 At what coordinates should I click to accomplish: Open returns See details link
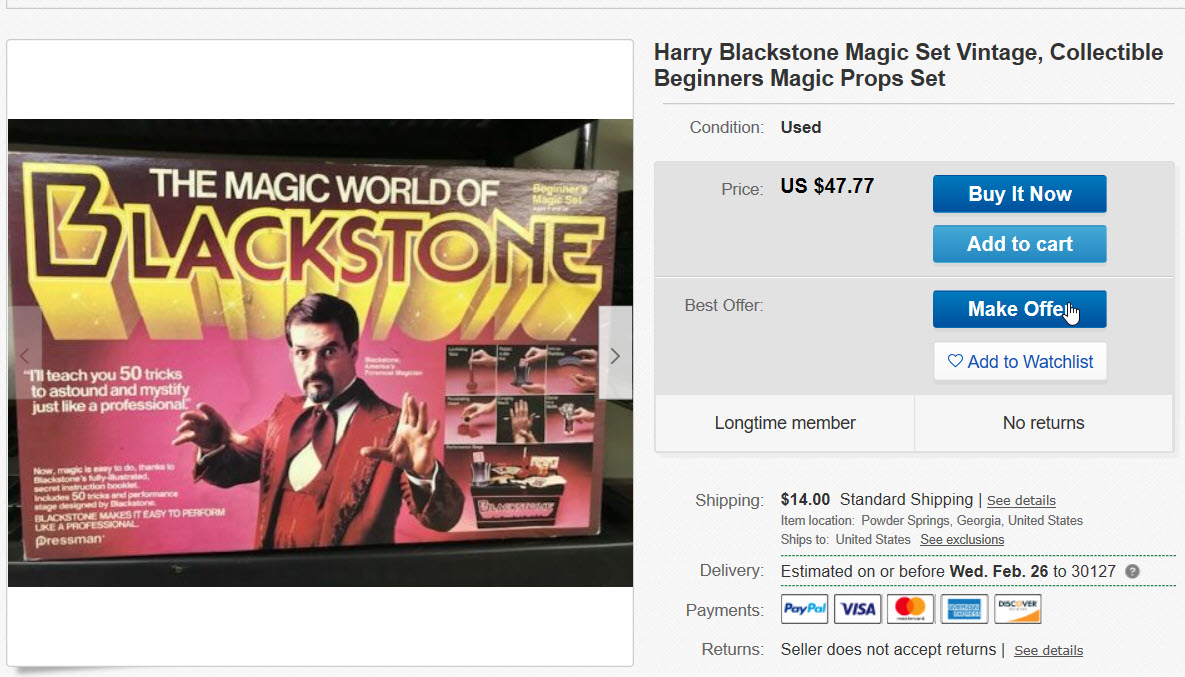point(1048,650)
